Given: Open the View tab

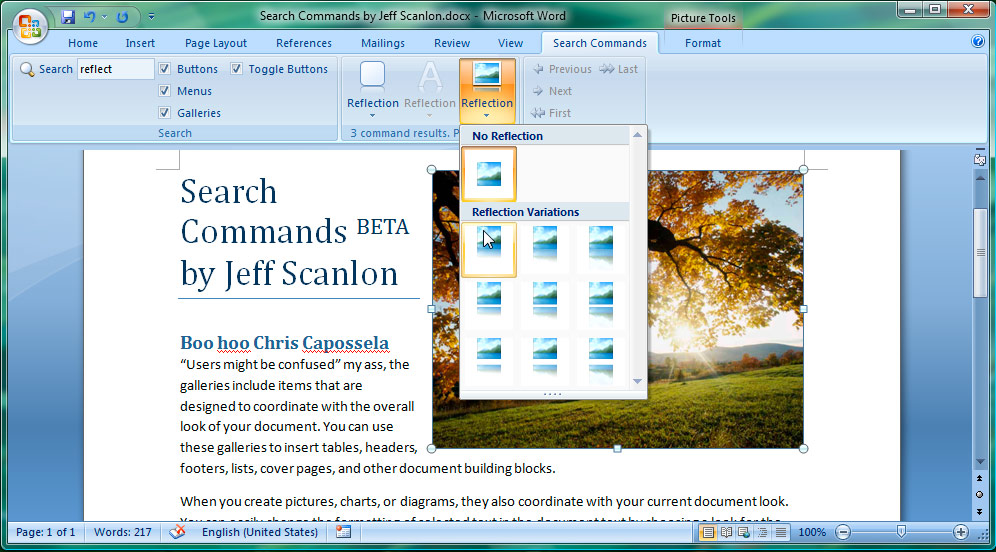Looking at the screenshot, I should 510,43.
